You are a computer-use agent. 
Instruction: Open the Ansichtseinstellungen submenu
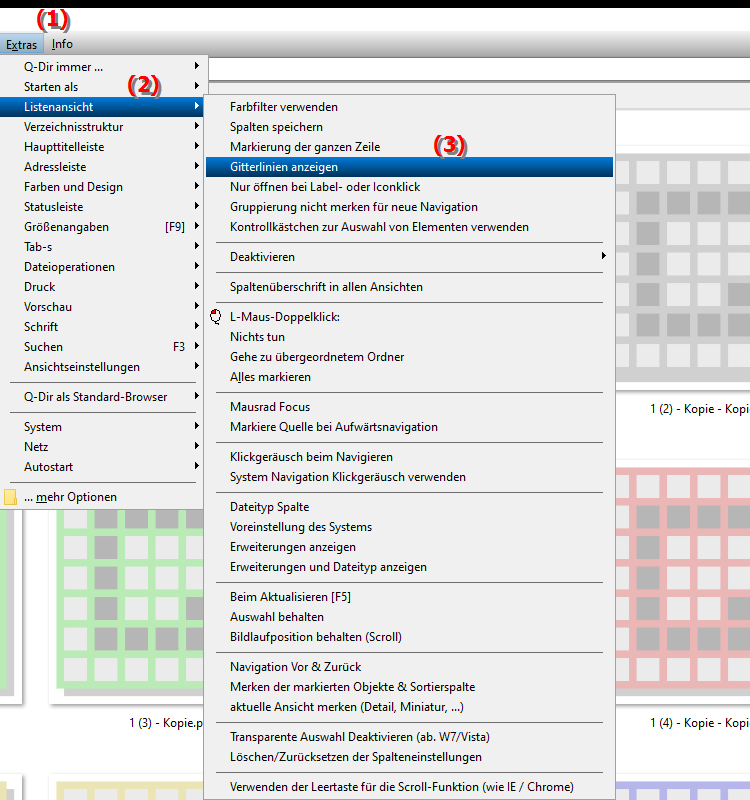point(102,367)
